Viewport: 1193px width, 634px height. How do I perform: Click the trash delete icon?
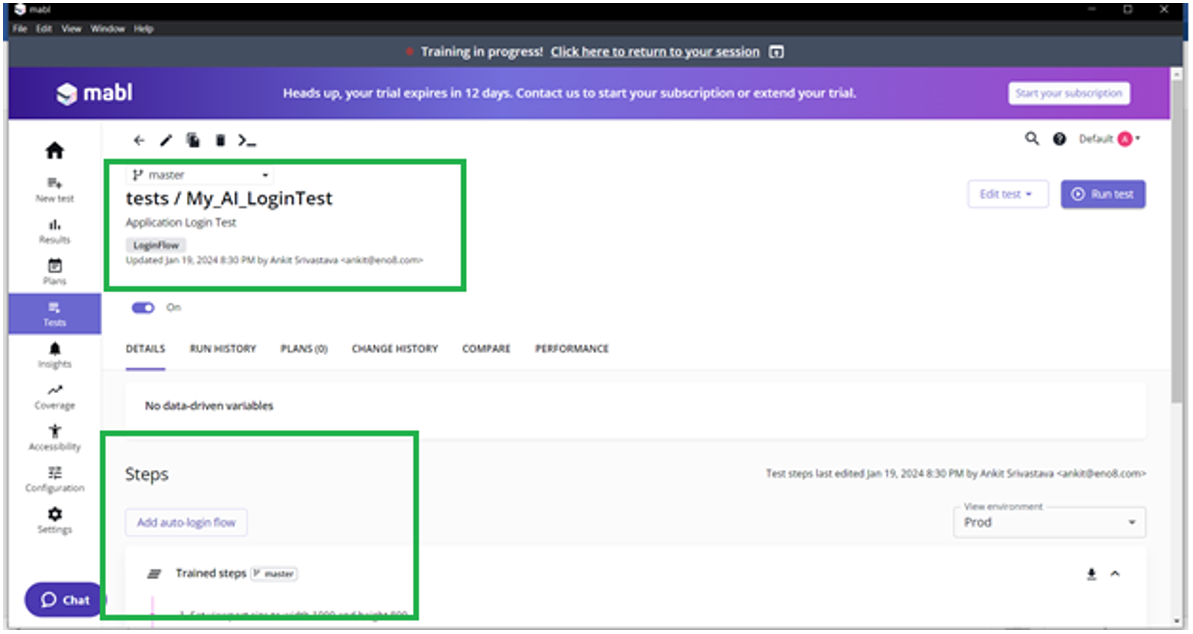pyautogui.click(x=220, y=141)
